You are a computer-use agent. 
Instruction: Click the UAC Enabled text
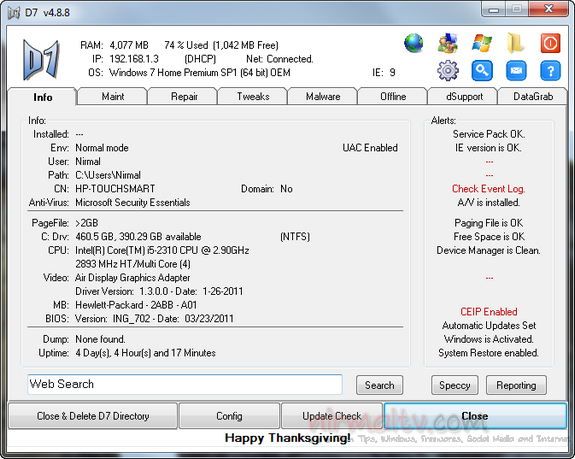(370, 148)
